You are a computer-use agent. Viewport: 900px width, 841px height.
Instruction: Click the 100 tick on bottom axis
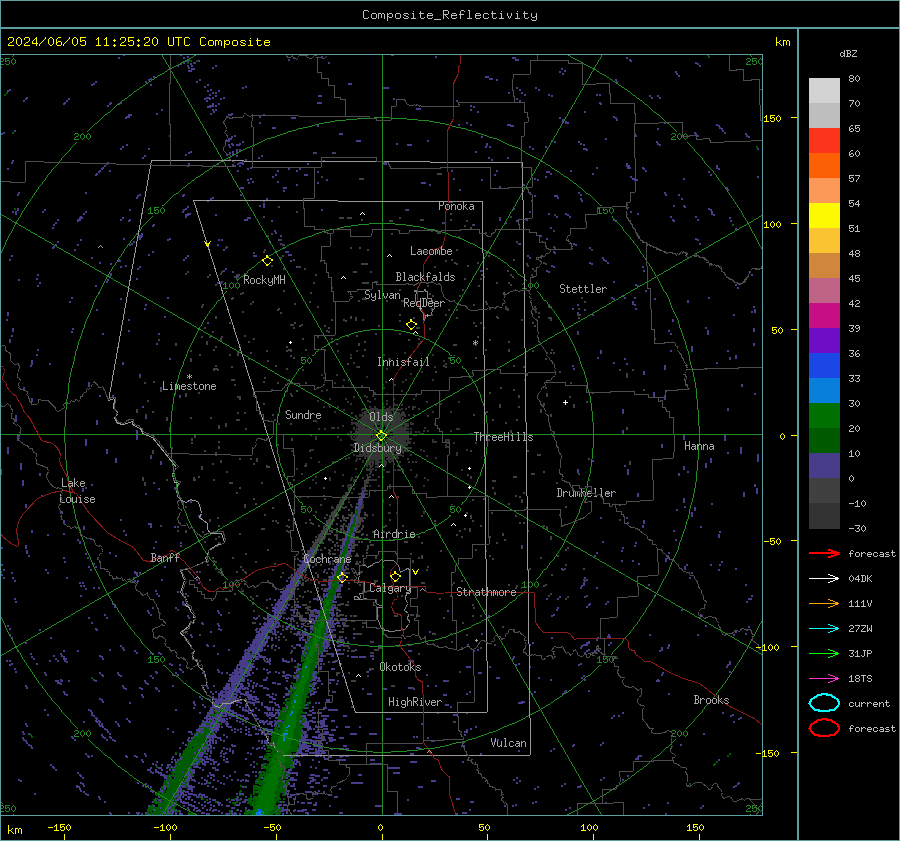(x=589, y=827)
